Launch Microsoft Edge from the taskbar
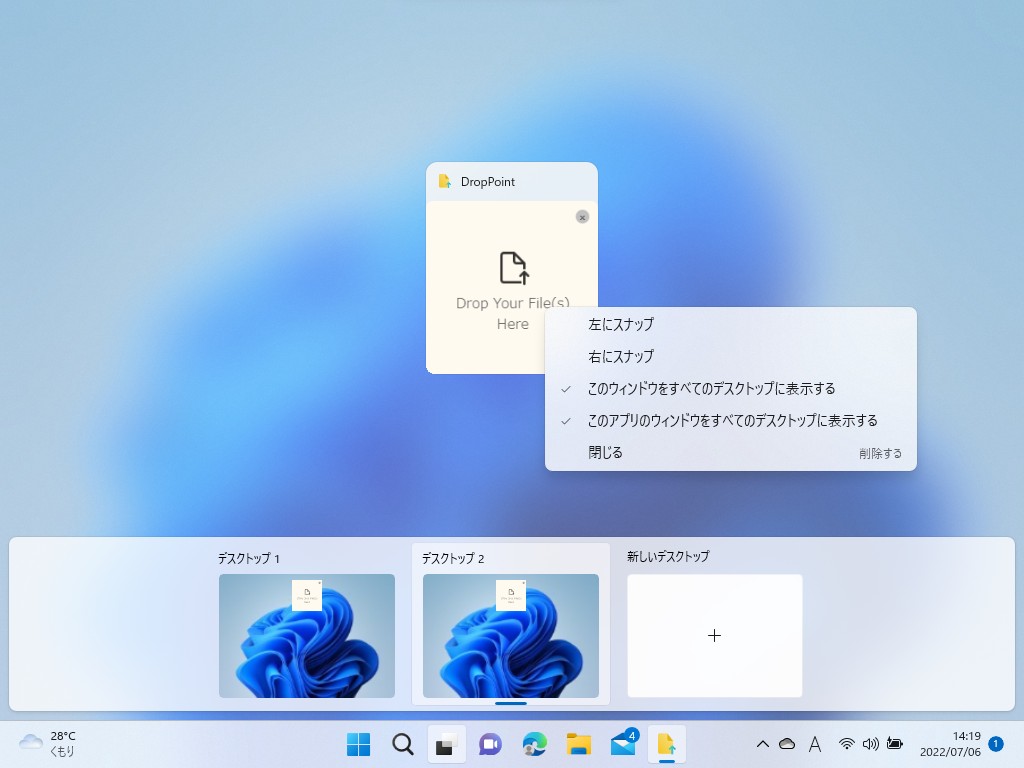Screen dimensions: 1024x768 [534, 744]
